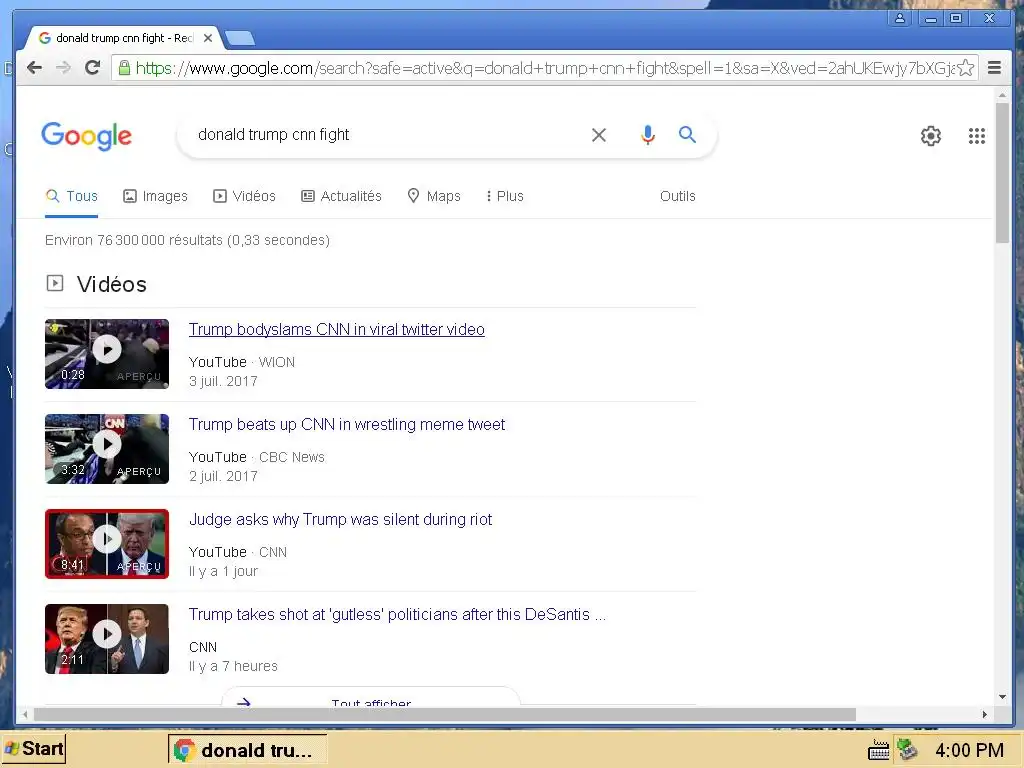
Task: Click the Environ 76 300 000 résultats text
Action: pyautogui.click(x=187, y=240)
